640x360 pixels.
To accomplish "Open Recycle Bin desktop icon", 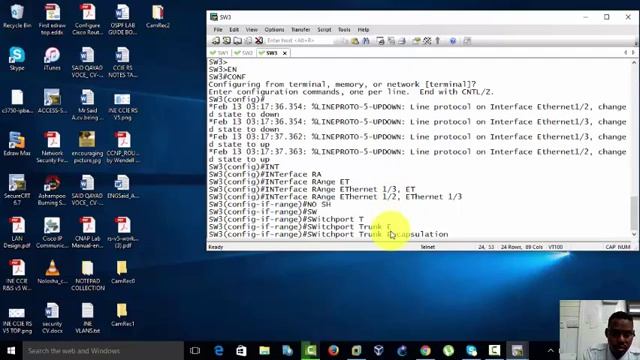I will click(17, 16).
